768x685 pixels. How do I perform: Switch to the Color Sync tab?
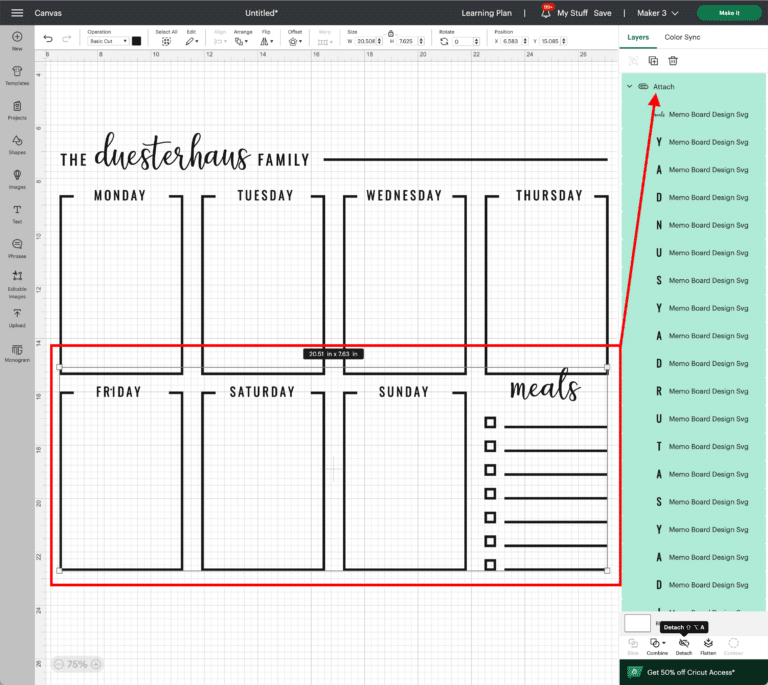(682, 37)
